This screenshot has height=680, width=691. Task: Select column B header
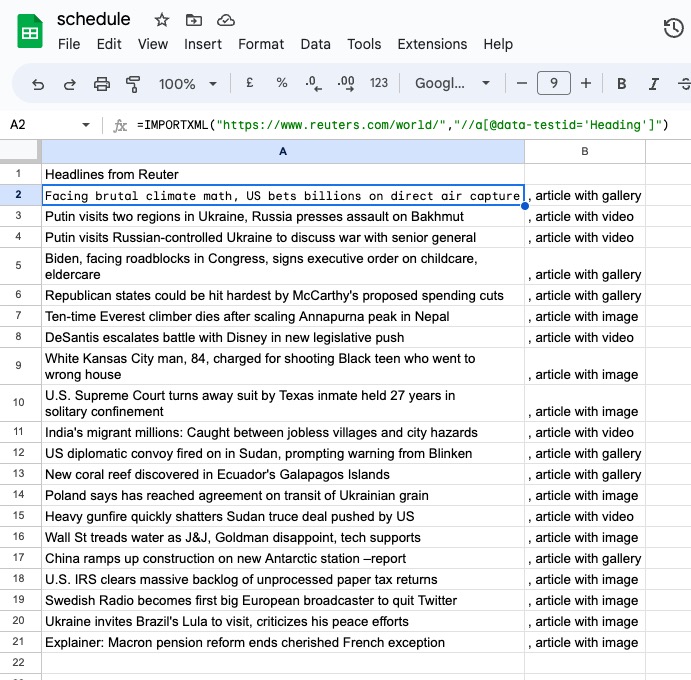(x=585, y=152)
